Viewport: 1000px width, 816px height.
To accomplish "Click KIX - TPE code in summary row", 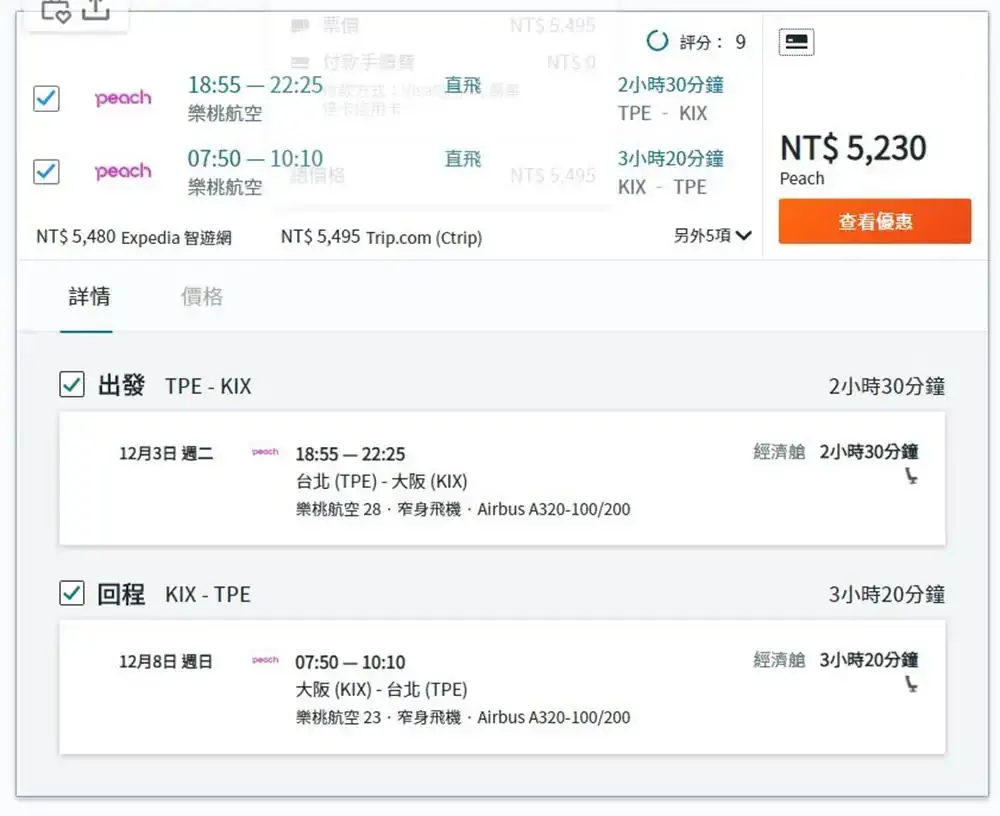I will click(662, 187).
